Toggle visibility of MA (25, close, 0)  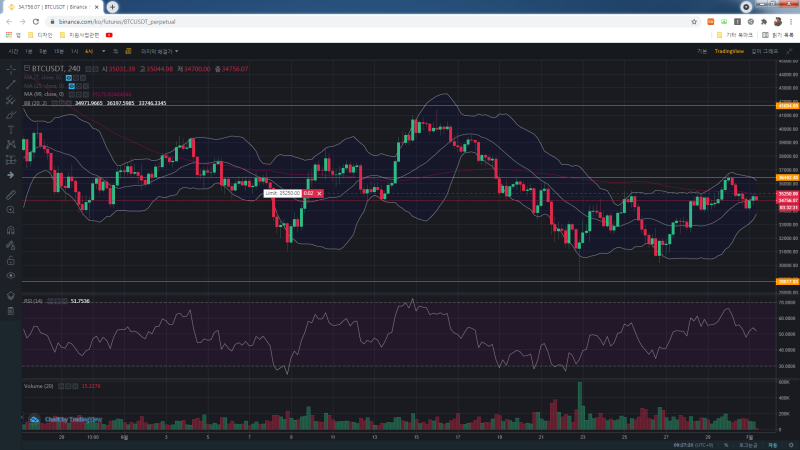pos(72,86)
